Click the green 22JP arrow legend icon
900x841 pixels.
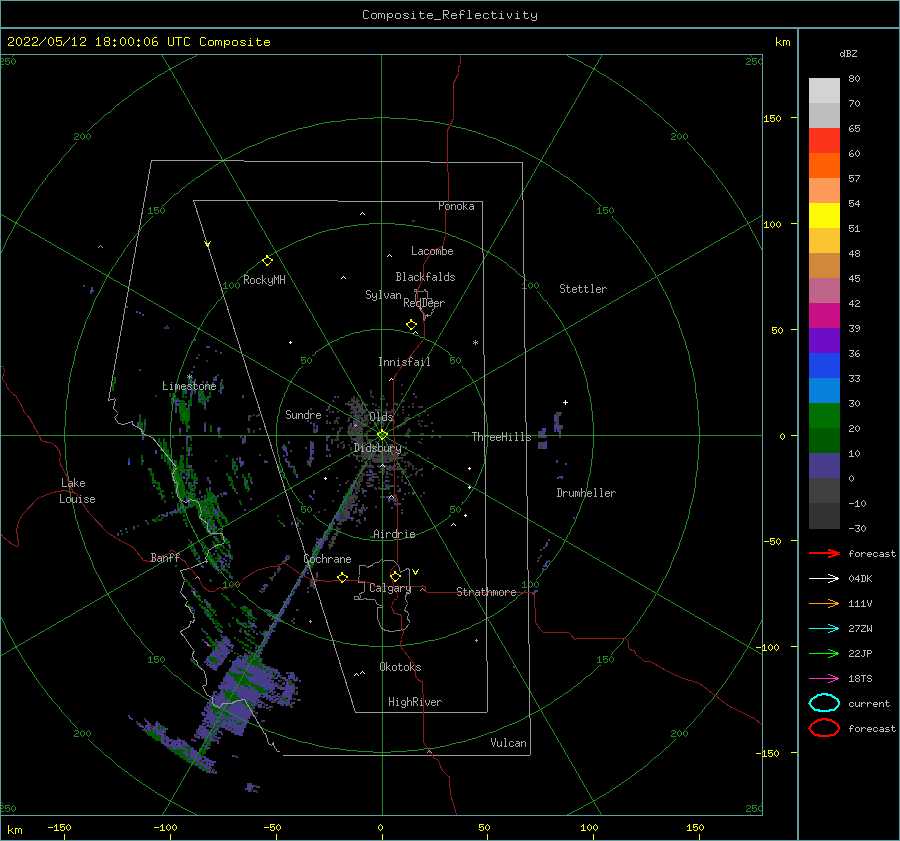tap(824, 653)
